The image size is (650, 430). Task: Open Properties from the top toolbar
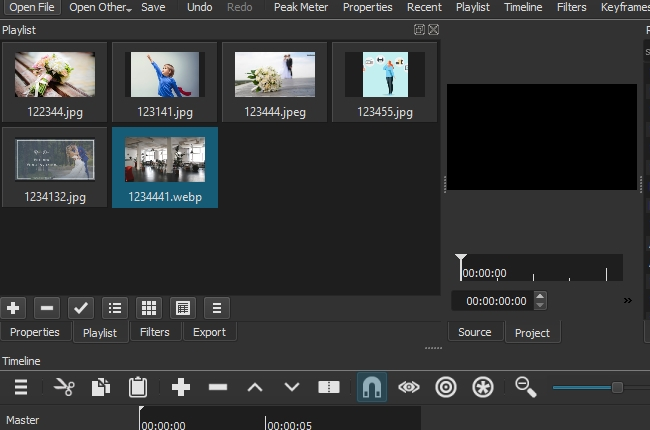(367, 7)
